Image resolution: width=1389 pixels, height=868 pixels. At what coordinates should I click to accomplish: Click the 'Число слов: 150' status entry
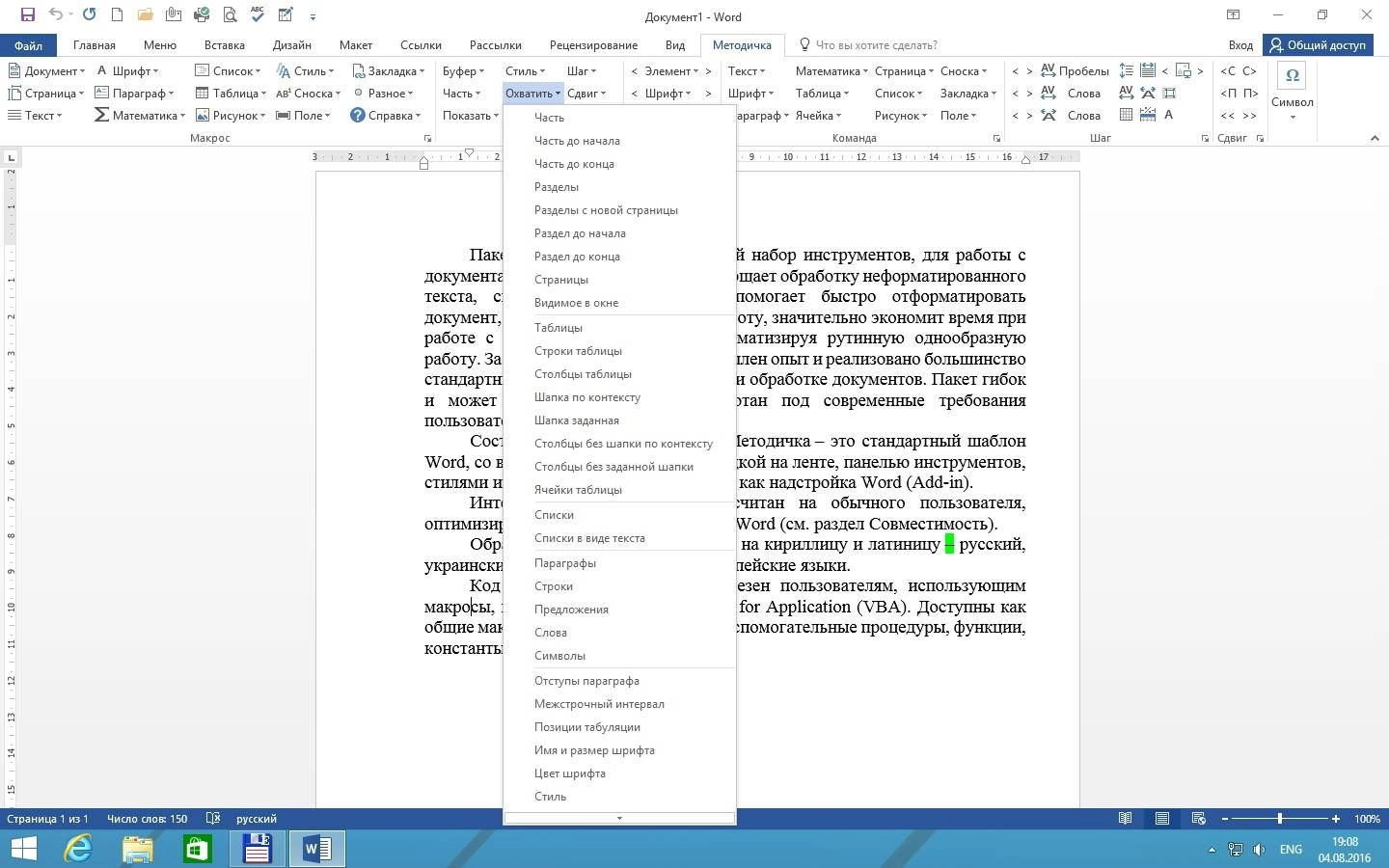147,819
